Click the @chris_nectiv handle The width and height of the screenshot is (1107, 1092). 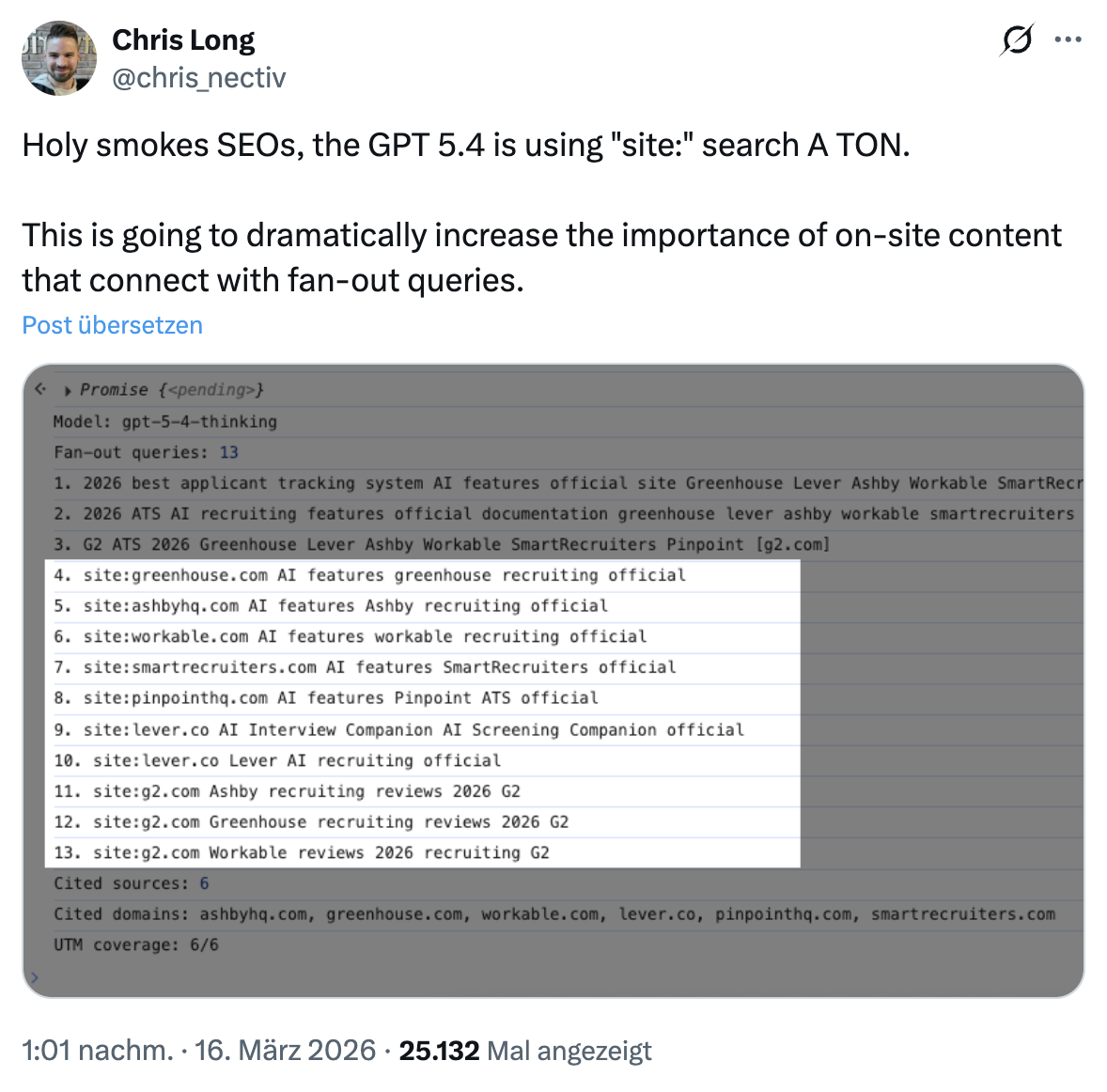pos(198,78)
